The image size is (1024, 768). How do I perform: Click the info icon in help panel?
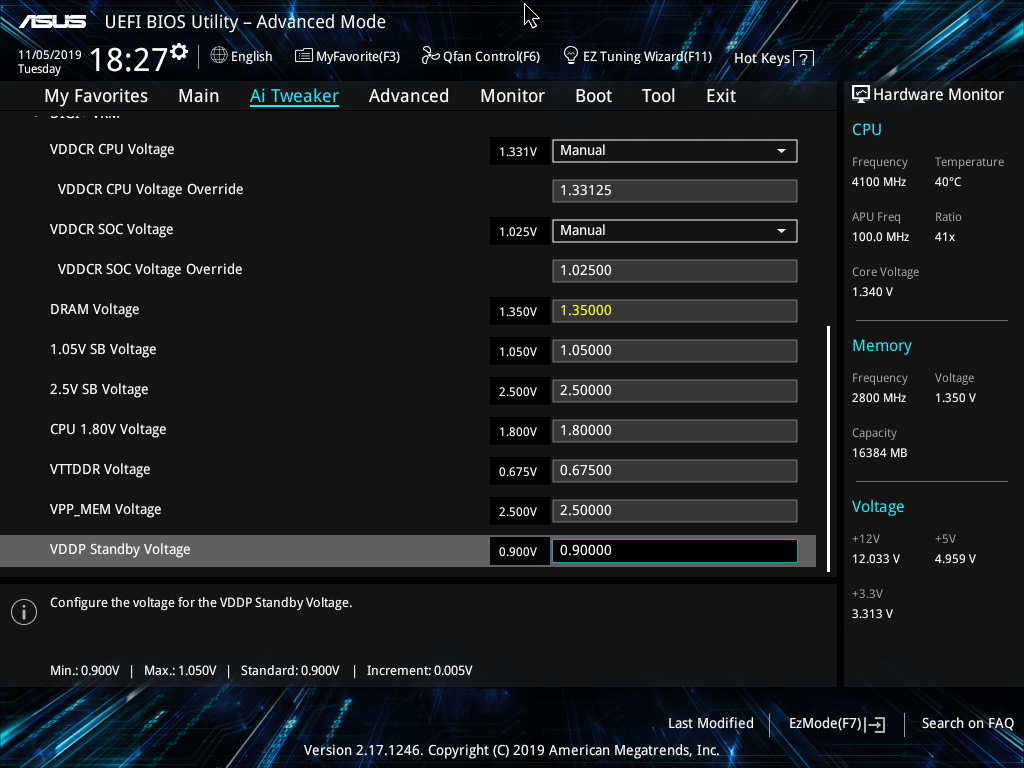pos(24,612)
